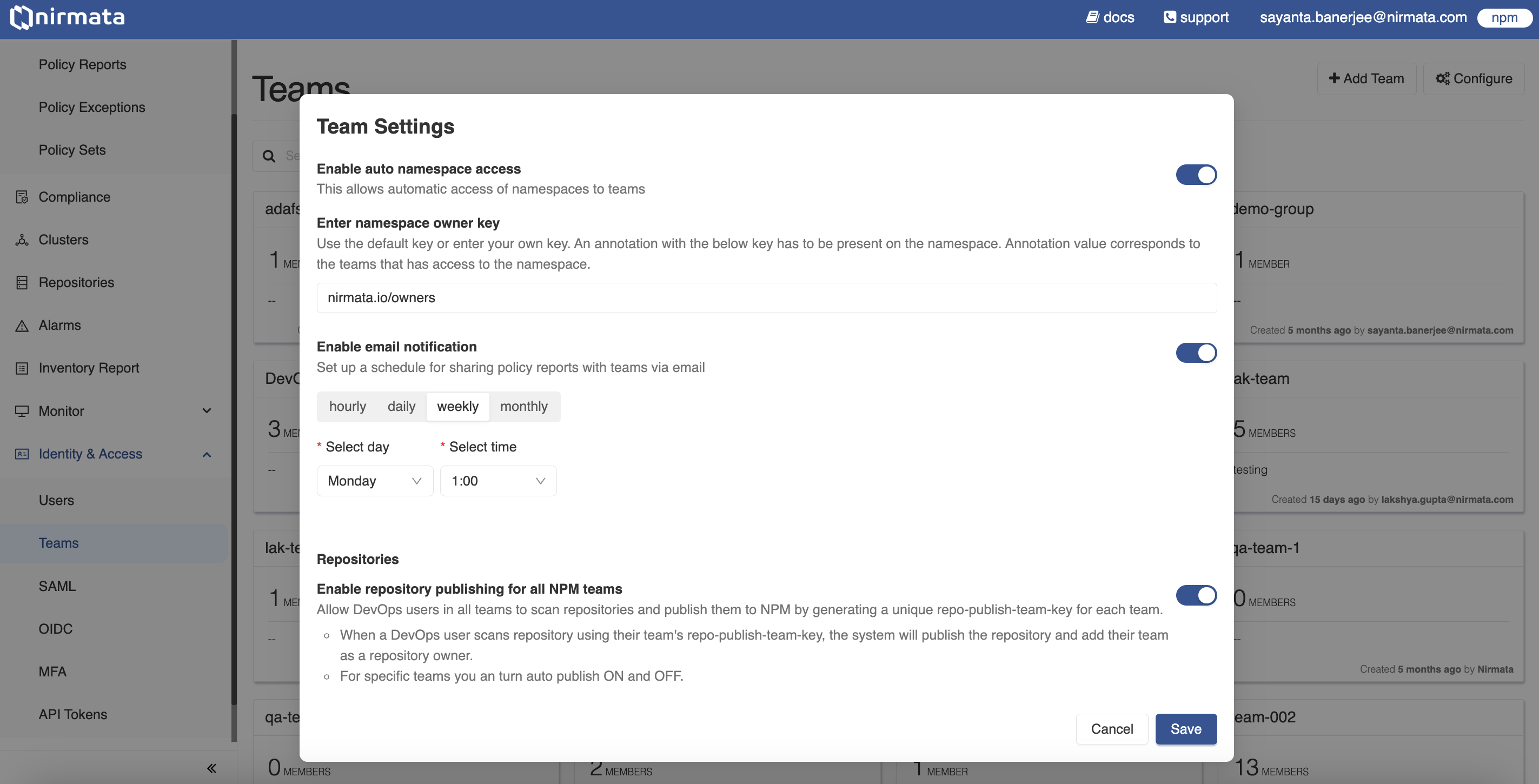Open the docs link
The height and width of the screenshot is (784, 1539).
[1110, 17]
